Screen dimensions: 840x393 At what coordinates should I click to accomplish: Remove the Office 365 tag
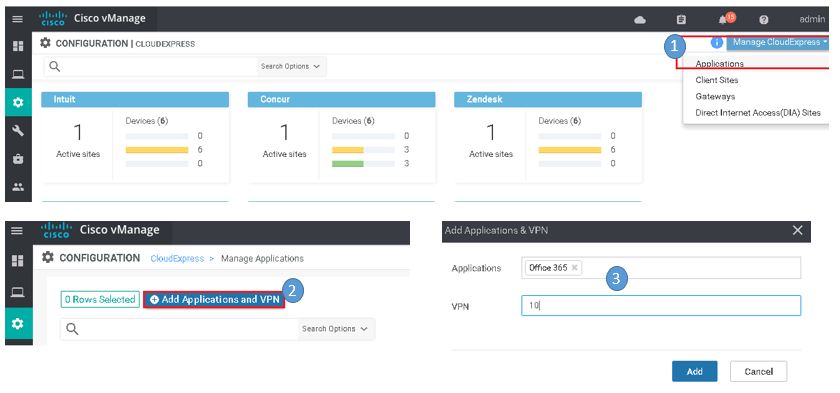pos(574,268)
